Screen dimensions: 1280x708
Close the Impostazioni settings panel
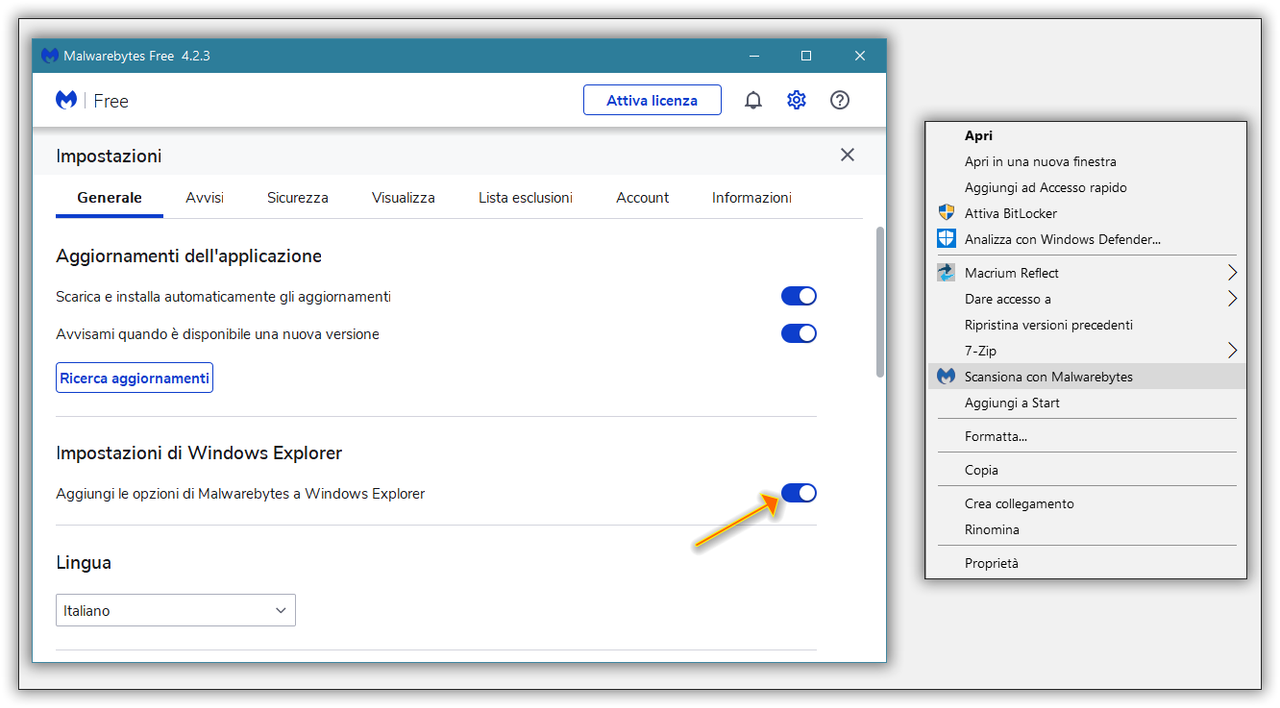847,155
